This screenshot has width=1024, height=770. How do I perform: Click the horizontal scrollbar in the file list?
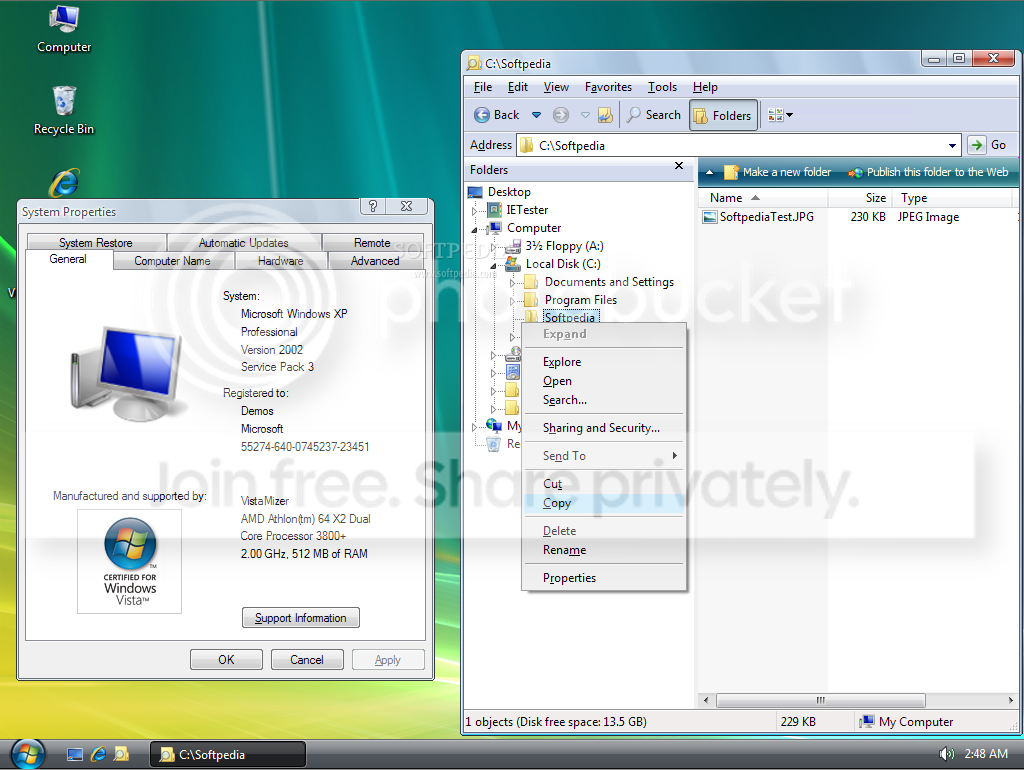point(820,700)
